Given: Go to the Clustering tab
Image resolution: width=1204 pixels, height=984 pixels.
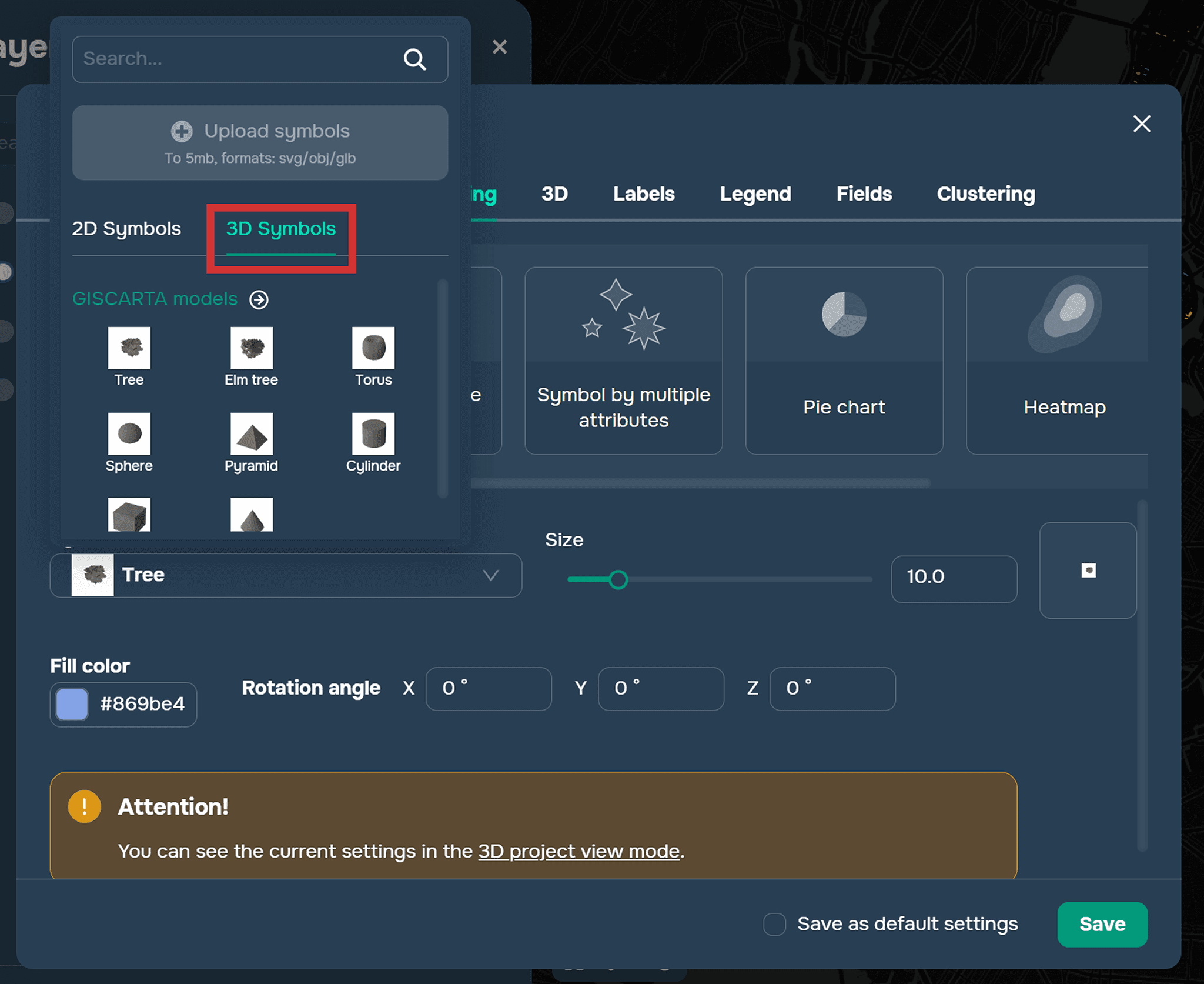Looking at the screenshot, I should (985, 194).
